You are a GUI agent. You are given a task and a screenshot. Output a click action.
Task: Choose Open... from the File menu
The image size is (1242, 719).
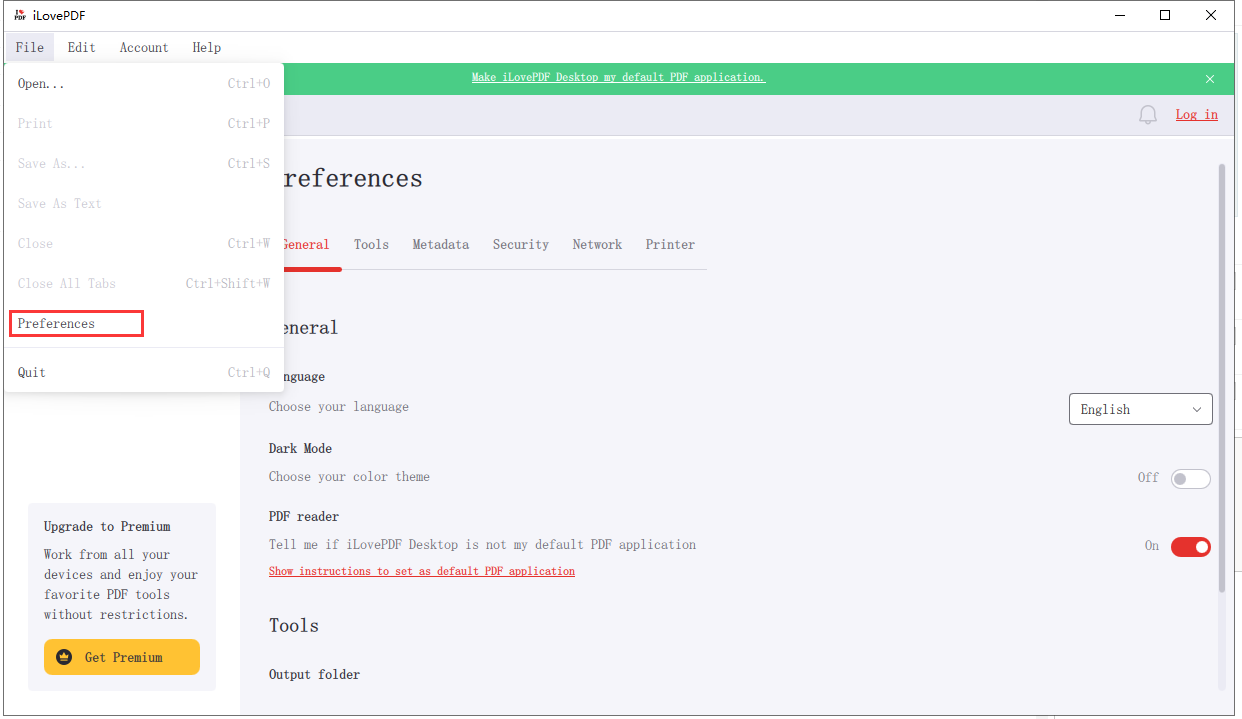(144, 84)
